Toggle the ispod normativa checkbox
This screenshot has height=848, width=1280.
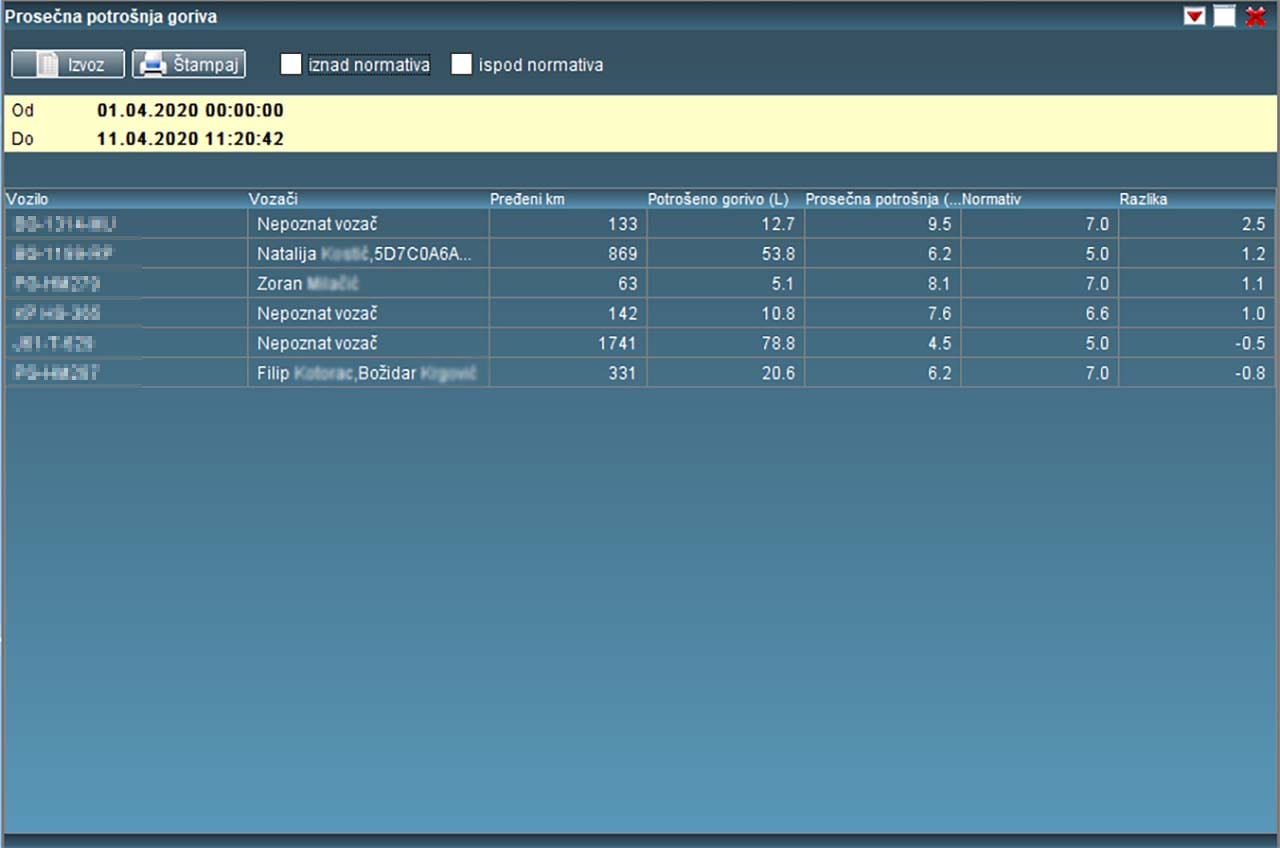pos(461,65)
